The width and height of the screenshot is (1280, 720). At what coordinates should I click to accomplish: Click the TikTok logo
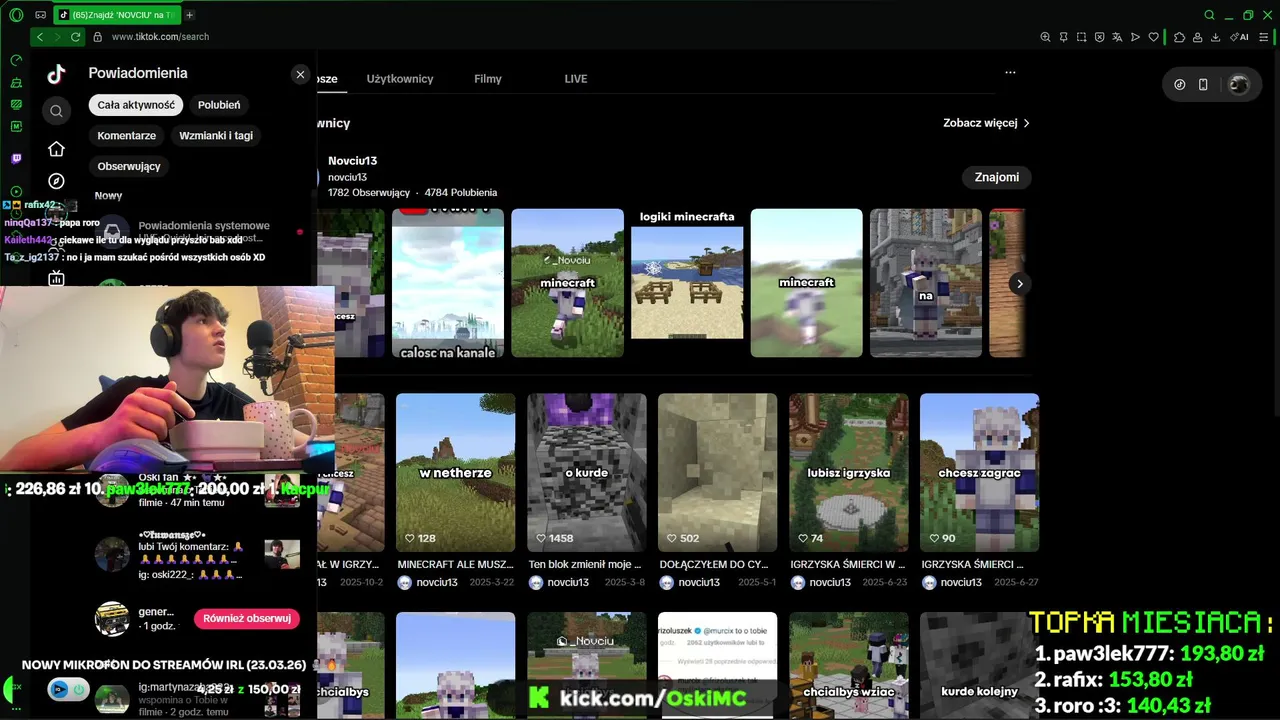(x=56, y=73)
